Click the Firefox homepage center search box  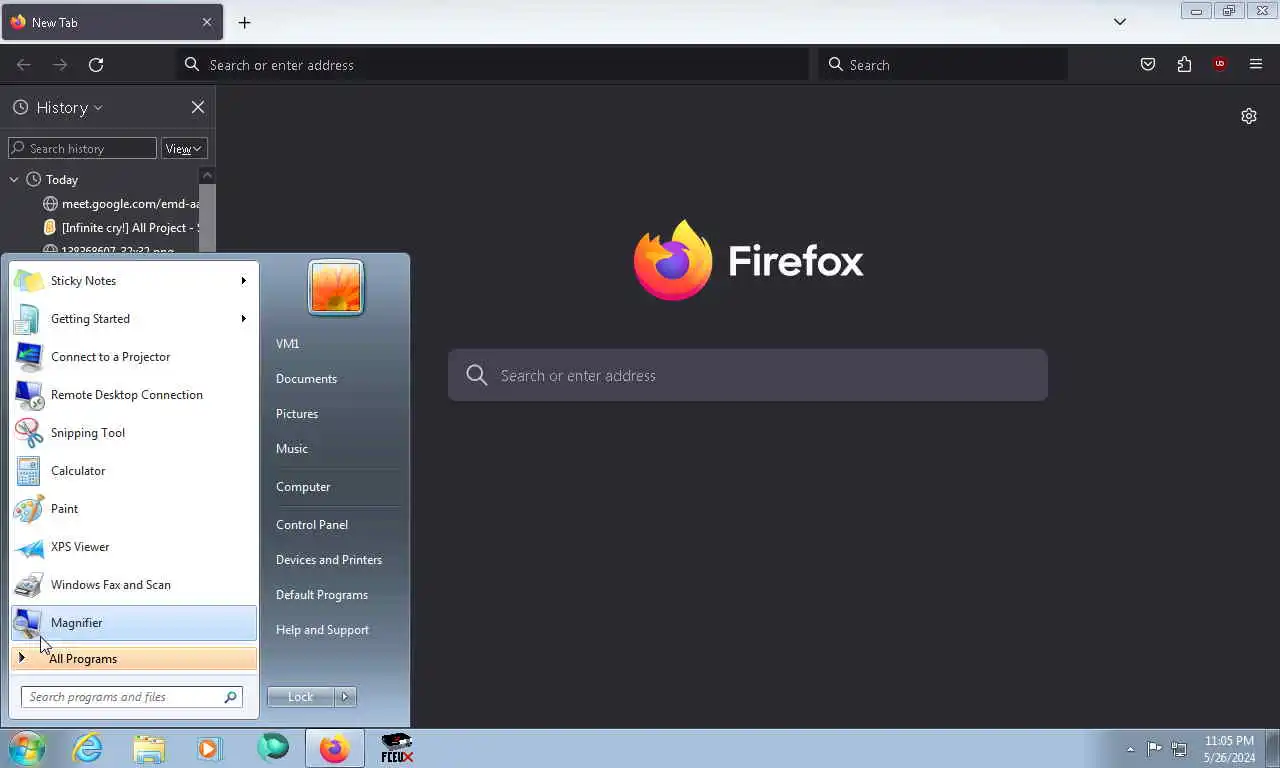[748, 375]
